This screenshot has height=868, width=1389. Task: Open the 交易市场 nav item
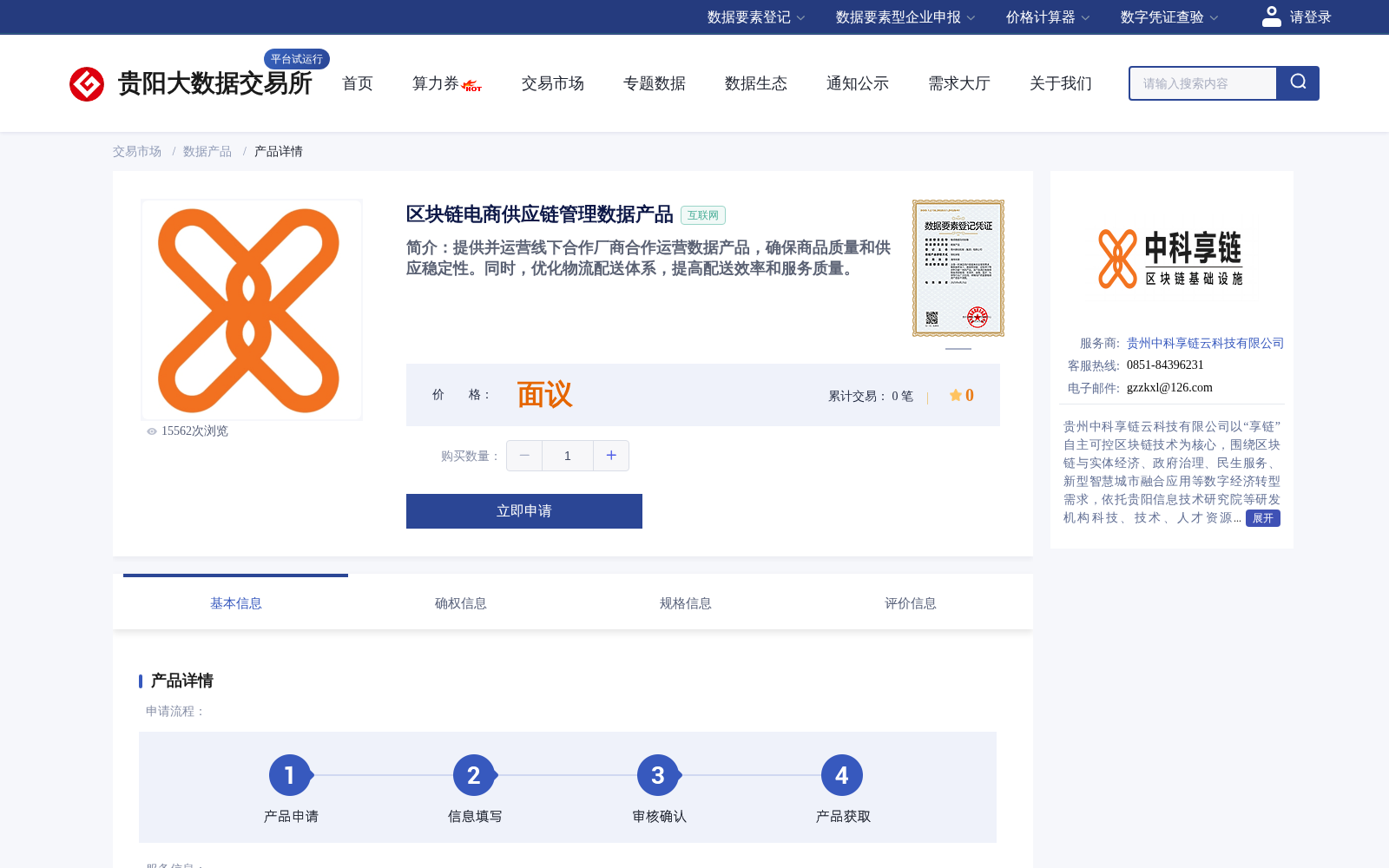[x=553, y=83]
